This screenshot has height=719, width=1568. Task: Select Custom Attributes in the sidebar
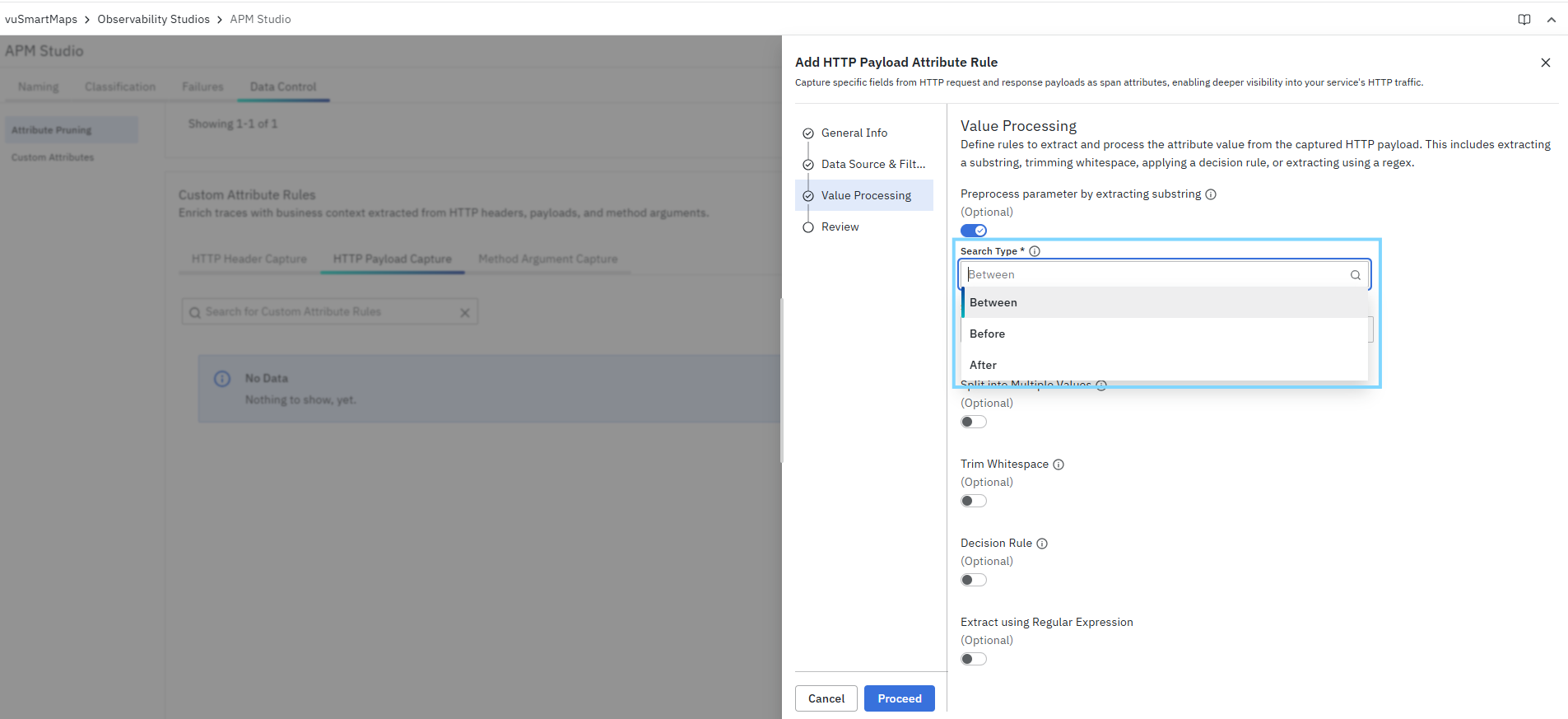tap(53, 158)
